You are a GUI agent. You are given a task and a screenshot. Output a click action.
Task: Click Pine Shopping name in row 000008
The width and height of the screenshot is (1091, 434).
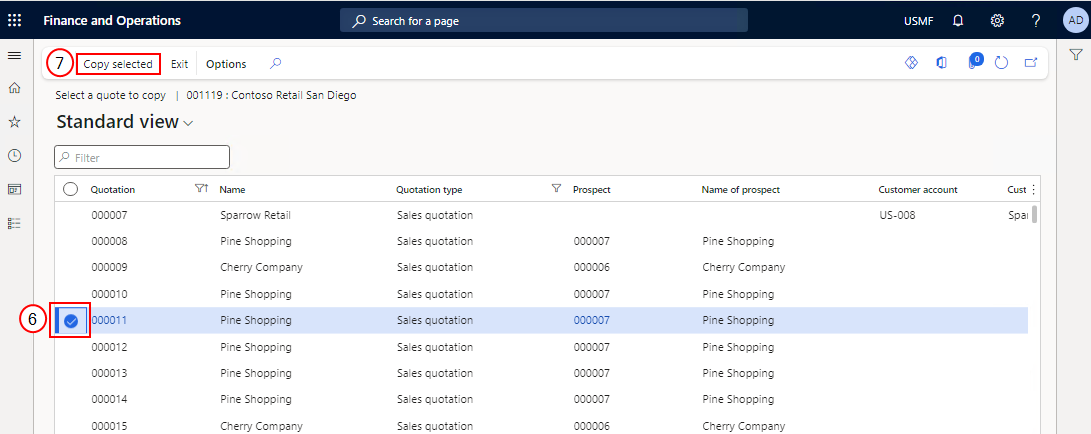point(255,241)
